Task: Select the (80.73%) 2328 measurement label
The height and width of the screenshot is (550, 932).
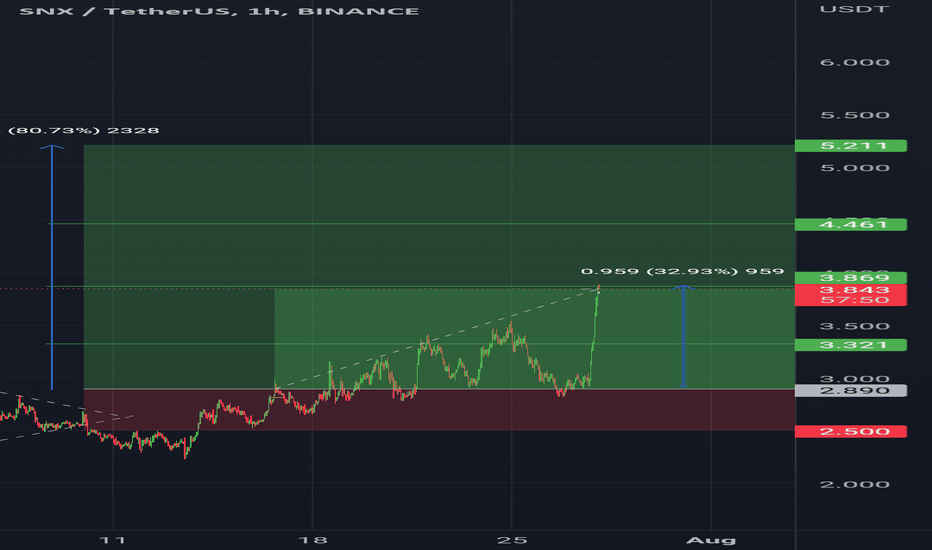Action: coord(82,130)
